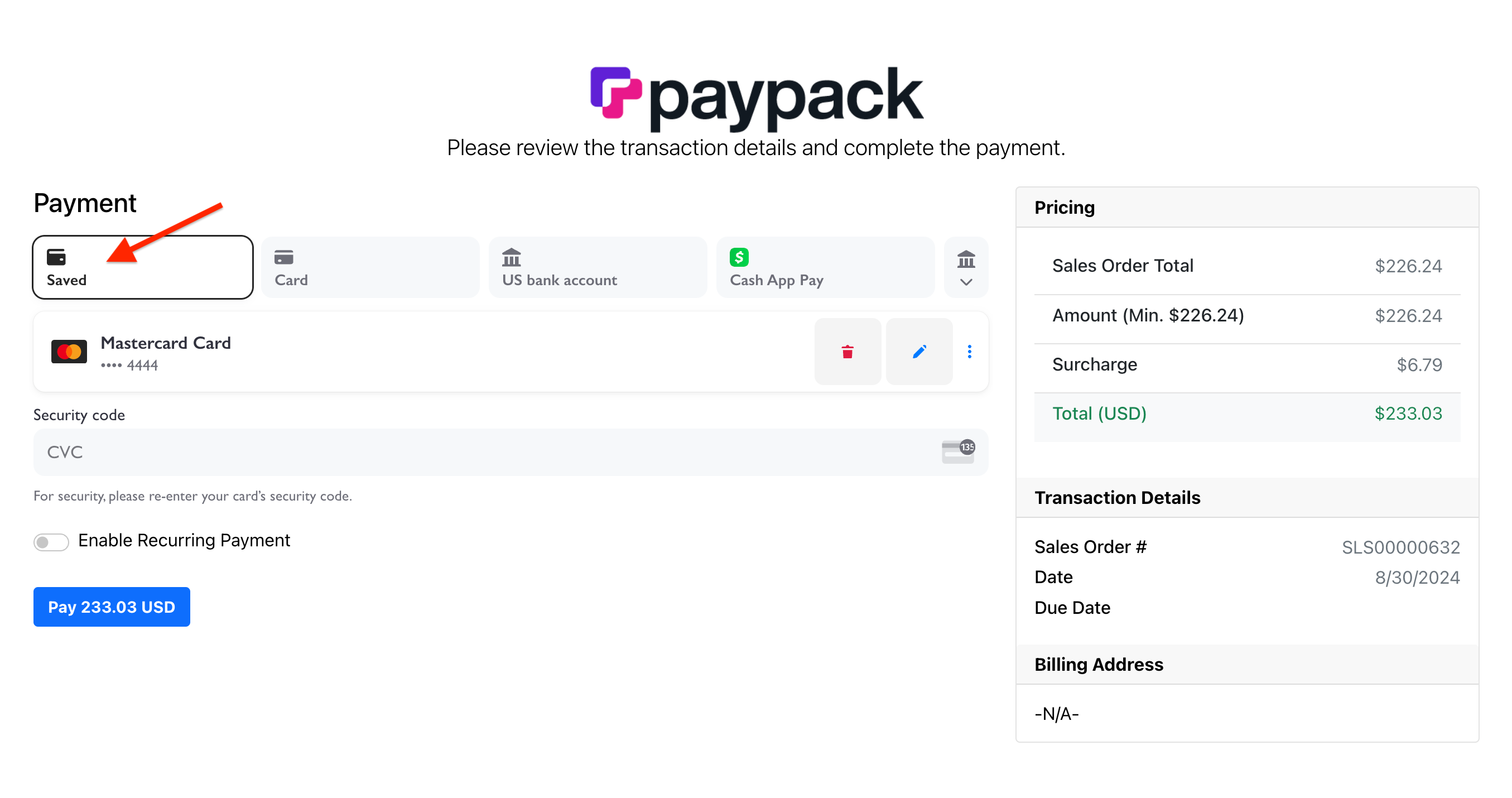This screenshot has width=1512, height=798.
Task: Click the Pay 233.03 USD button
Action: 112,607
